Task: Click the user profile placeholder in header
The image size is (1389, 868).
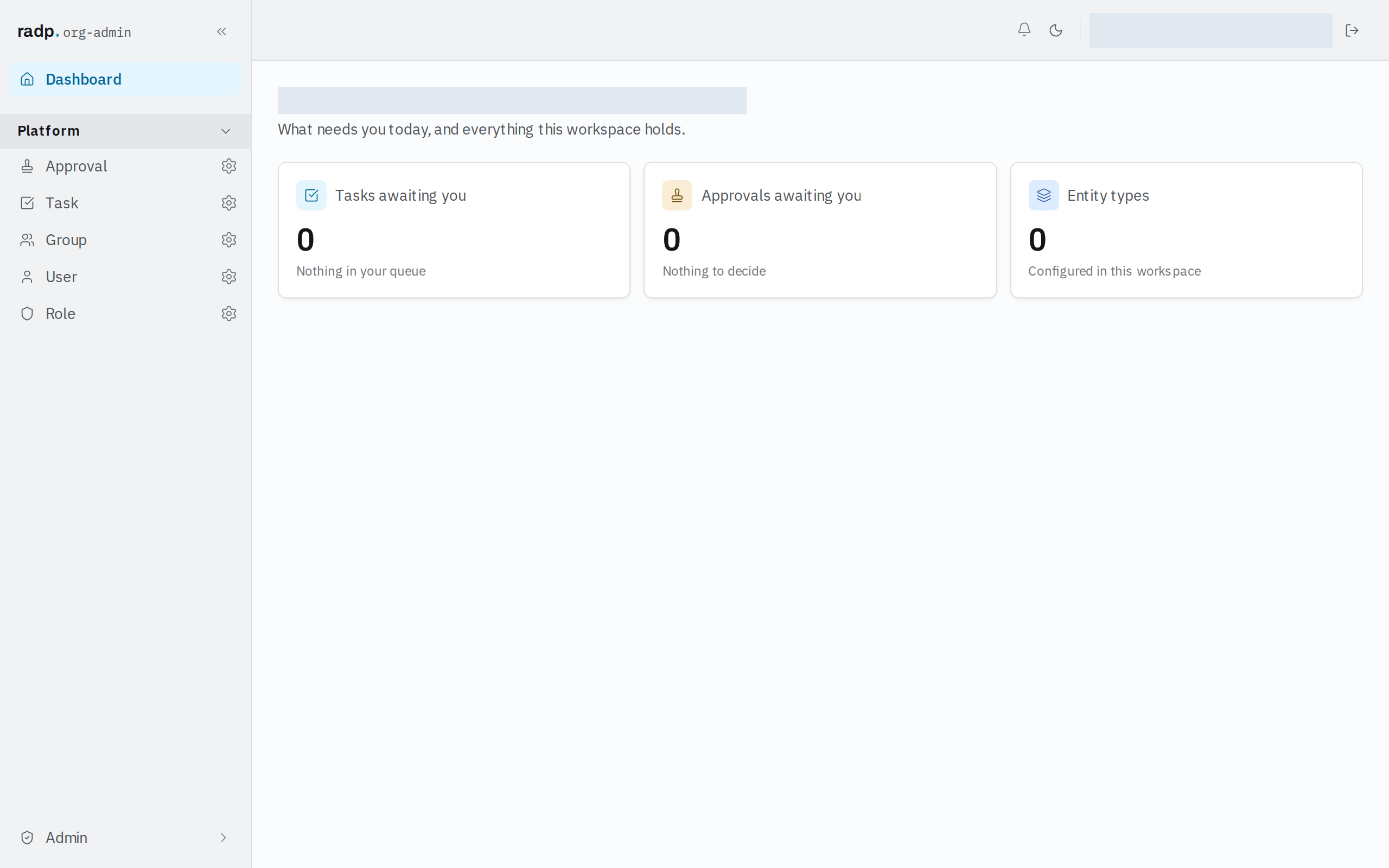Action: [1210, 30]
